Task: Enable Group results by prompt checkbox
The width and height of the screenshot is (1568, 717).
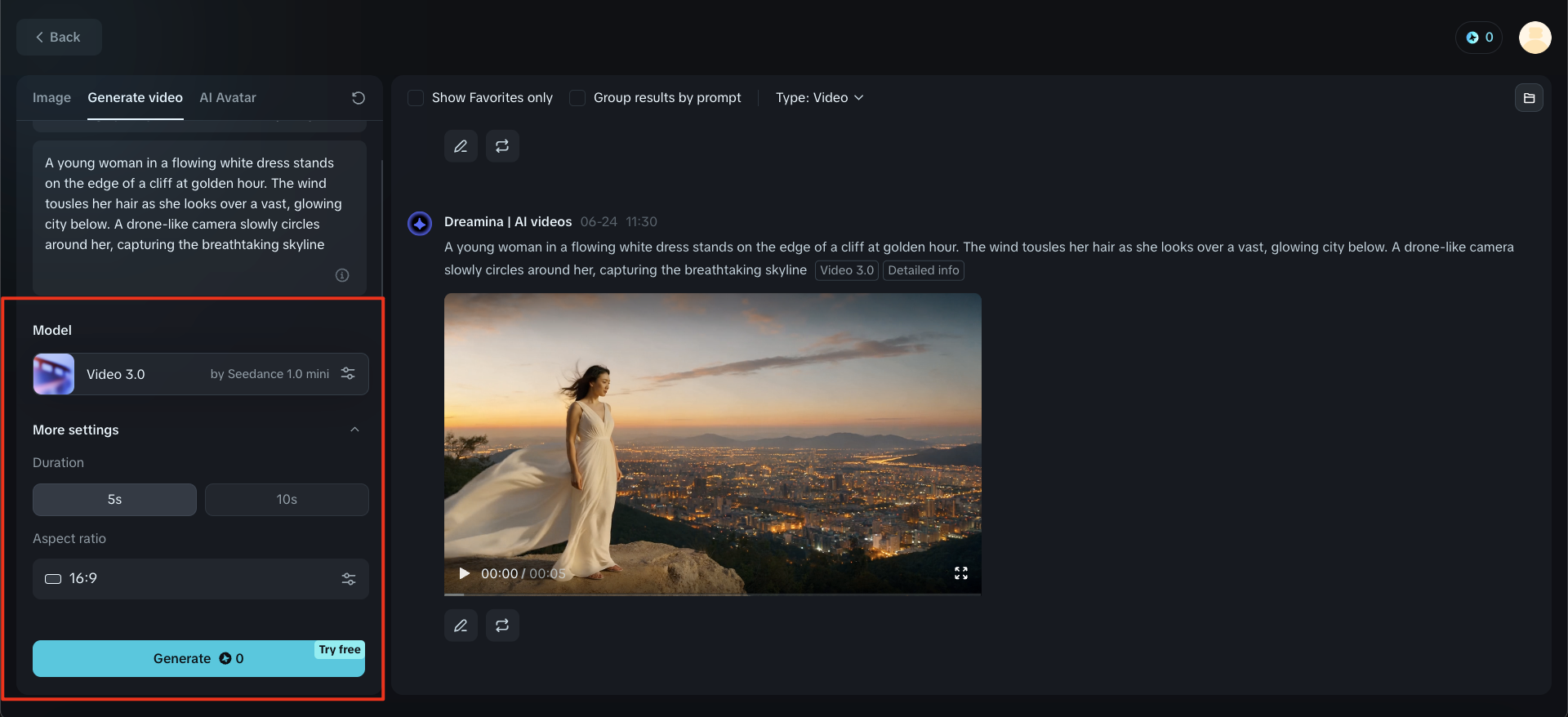Action: click(x=577, y=98)
